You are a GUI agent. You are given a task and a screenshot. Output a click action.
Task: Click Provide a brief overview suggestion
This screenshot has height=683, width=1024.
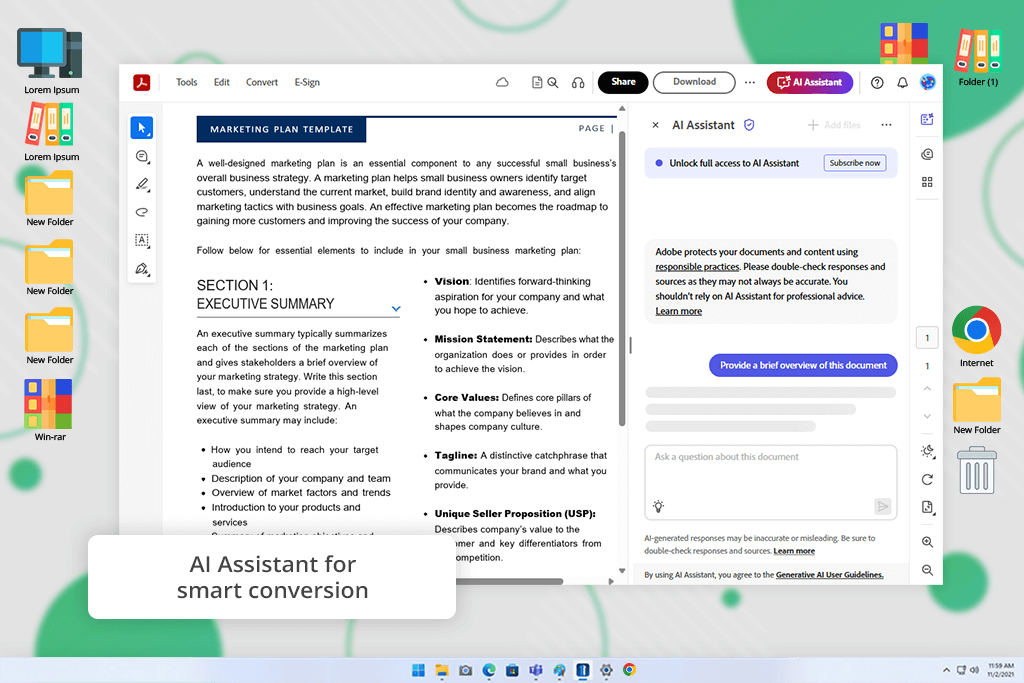[803, 365]
